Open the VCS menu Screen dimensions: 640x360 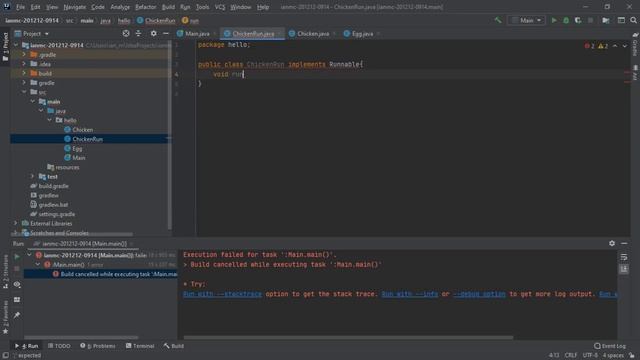tap(220, 7)
